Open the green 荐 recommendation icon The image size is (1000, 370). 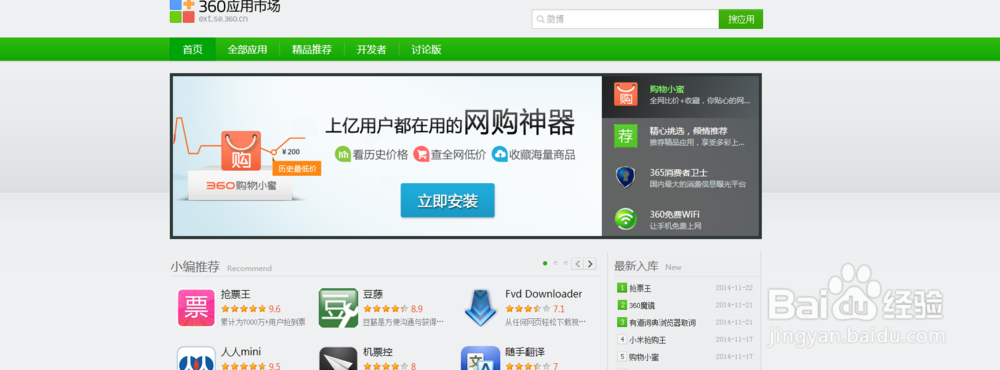point(626,136)
